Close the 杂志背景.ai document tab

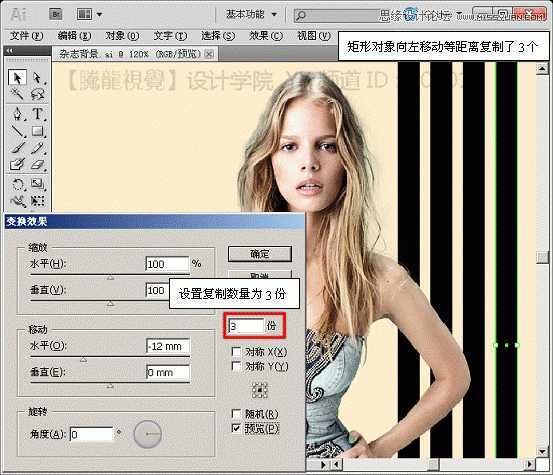pyautogui.click(x=209, y=54)
